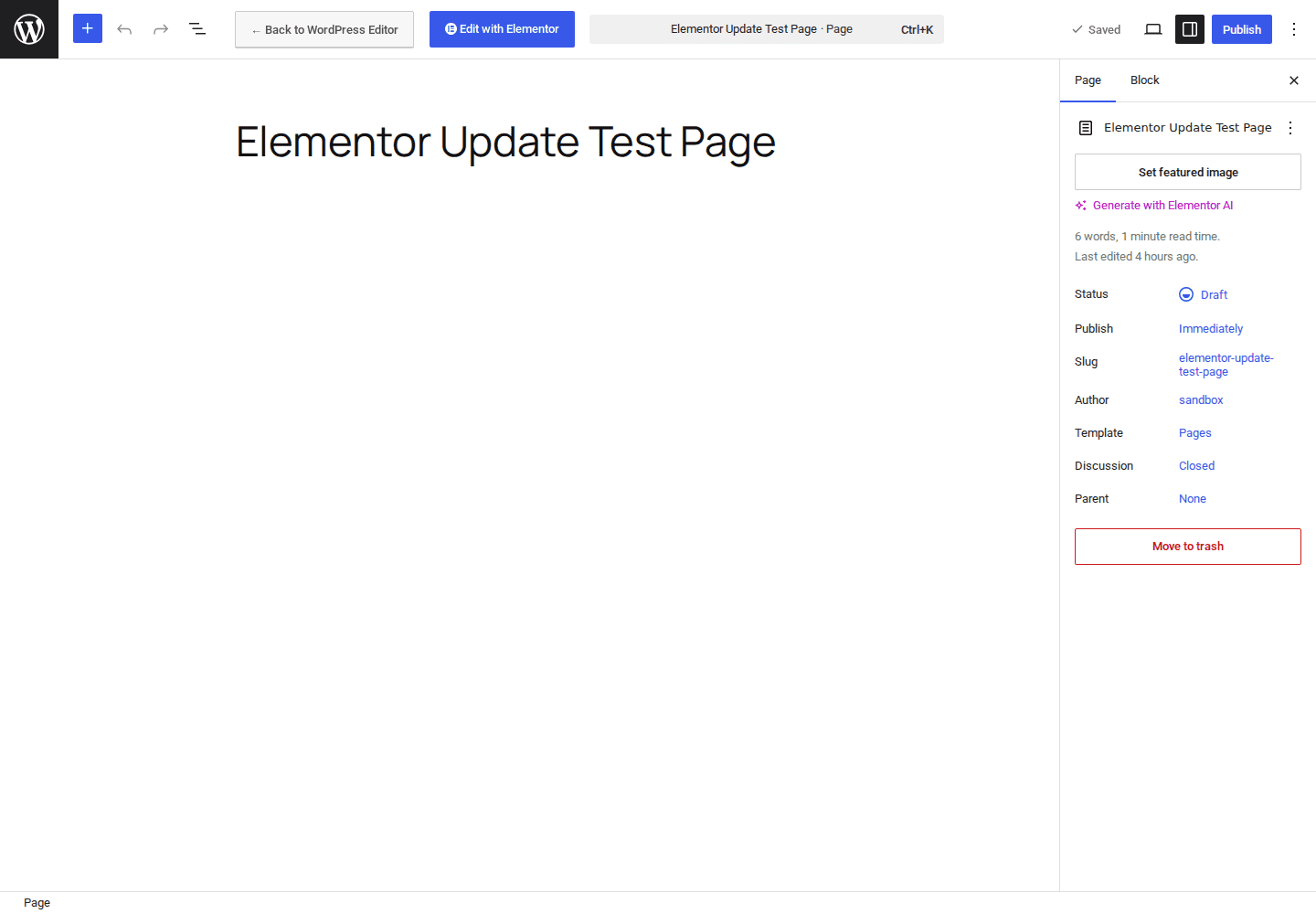Click Generate with Elementor AI link

(1162, 206)
